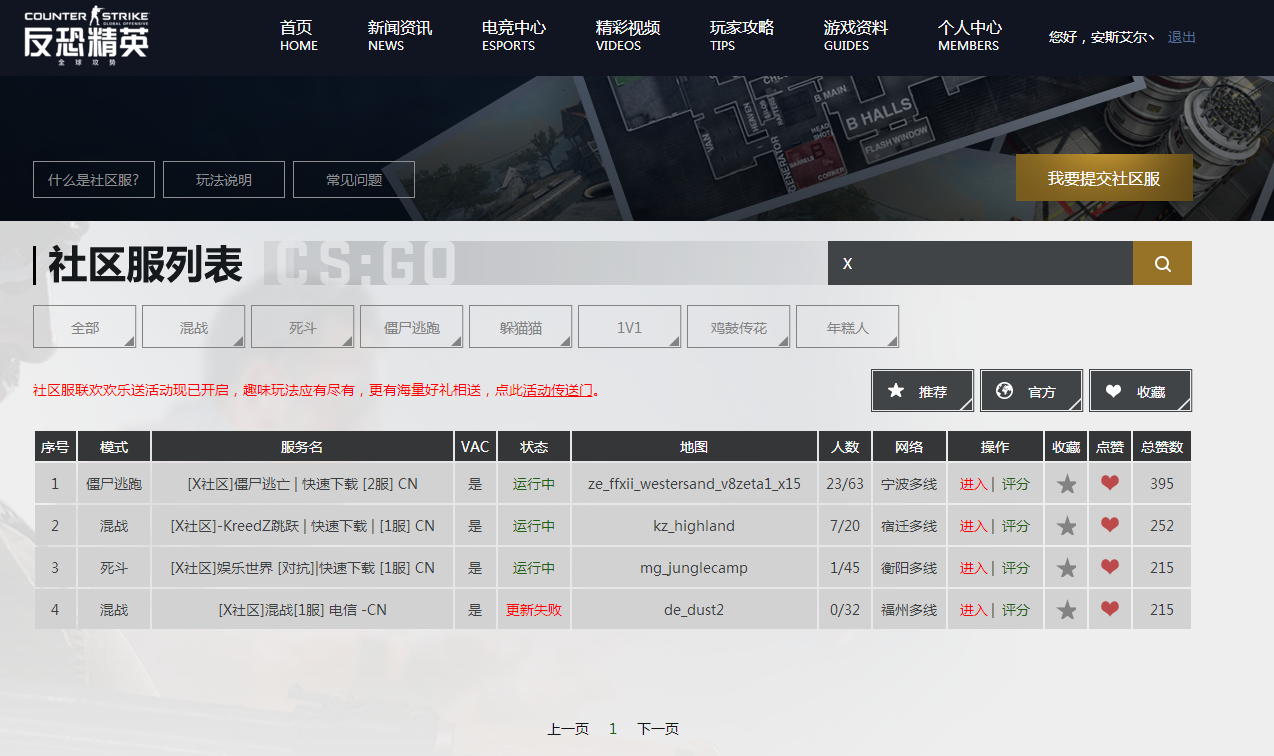The height and width of the screenshot is (756, 1274).
Task: Expand the 躲猫猫 filter dropdown arrow
Action: (x=565, y=341)
